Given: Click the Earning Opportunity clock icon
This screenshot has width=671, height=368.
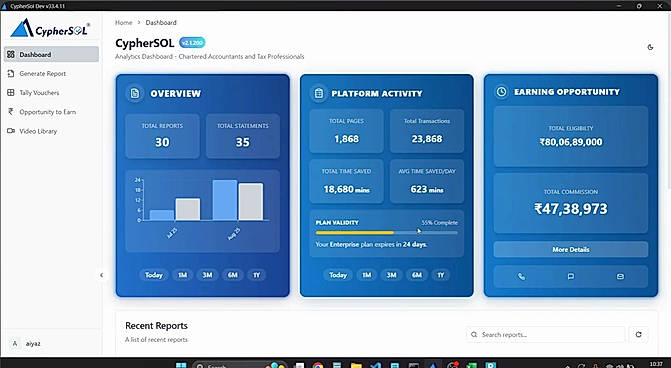Looking at the screenshot, I should tap(502, 92).
